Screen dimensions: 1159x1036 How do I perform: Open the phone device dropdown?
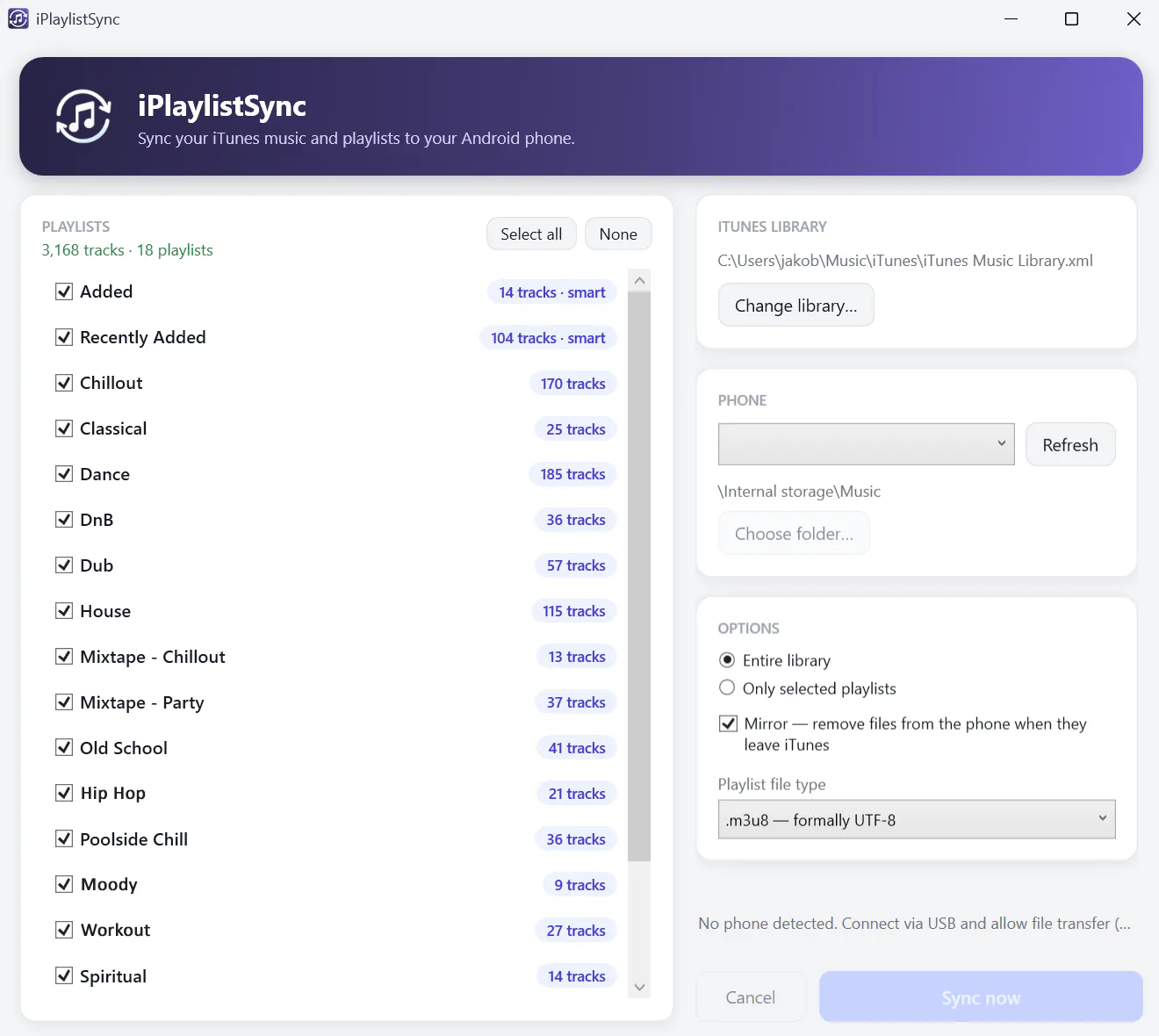(866, 444)
